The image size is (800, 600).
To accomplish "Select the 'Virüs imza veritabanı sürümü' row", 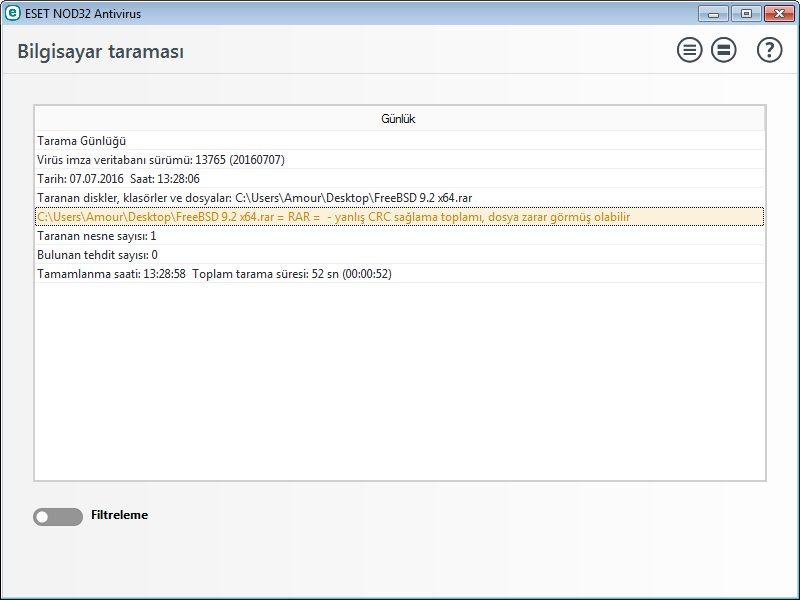I will 399,160.
